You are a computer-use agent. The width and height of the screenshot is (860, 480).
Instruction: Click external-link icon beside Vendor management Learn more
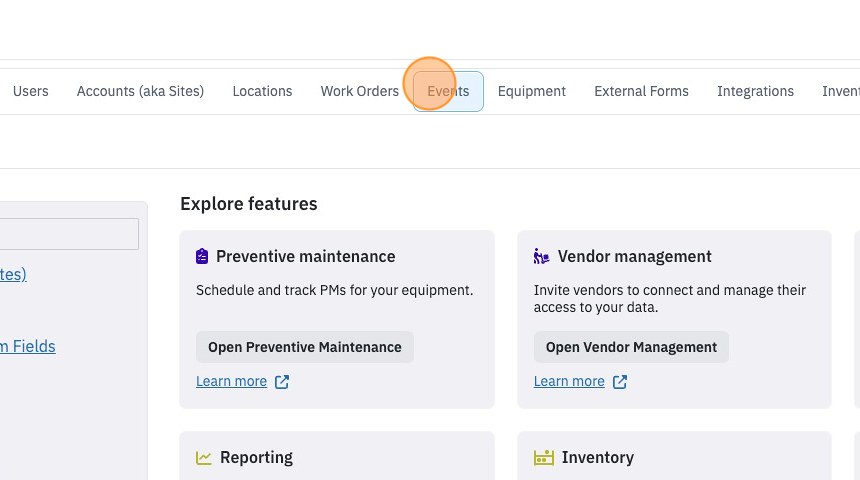tap(620, 382)
